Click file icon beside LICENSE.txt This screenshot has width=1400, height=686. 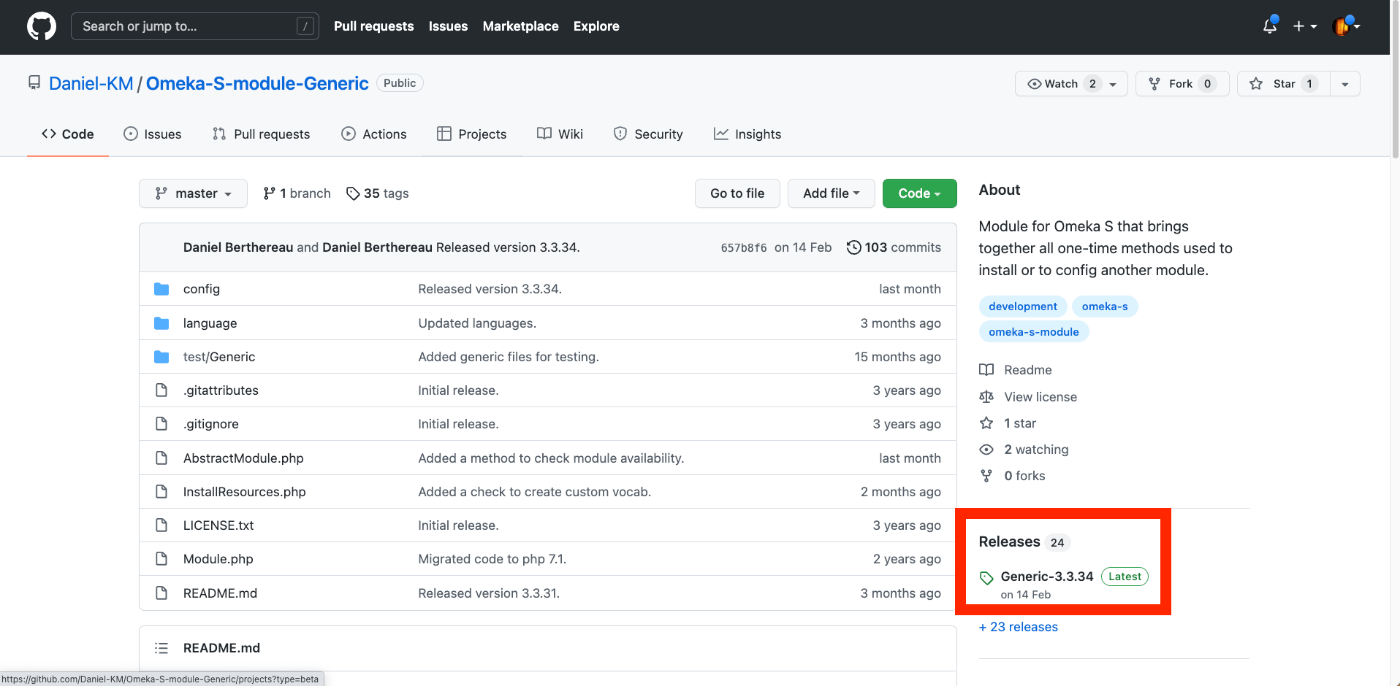(162, 525)
